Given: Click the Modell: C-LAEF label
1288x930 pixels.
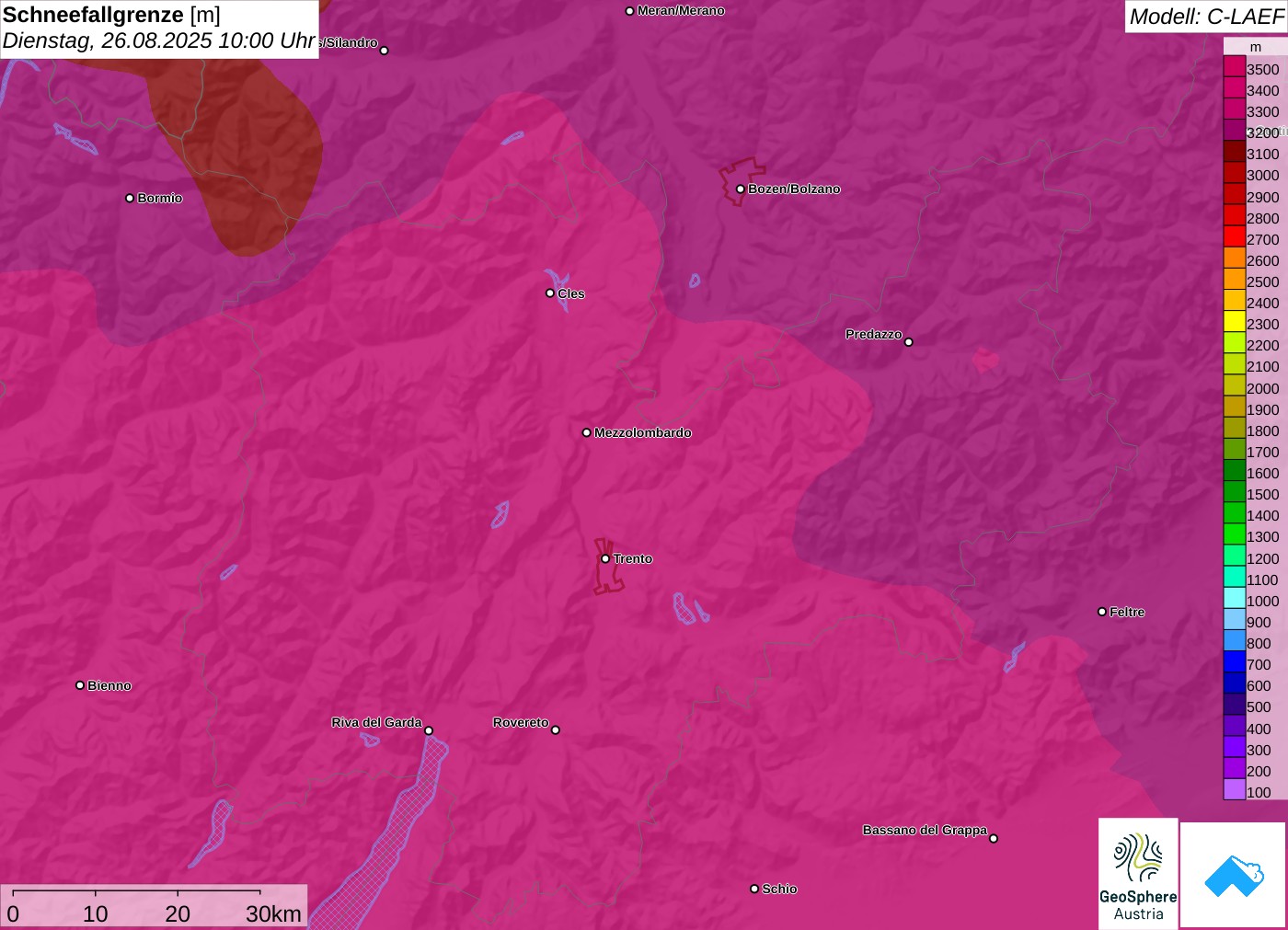Looking at the screenshot, I should [1206, 16].
